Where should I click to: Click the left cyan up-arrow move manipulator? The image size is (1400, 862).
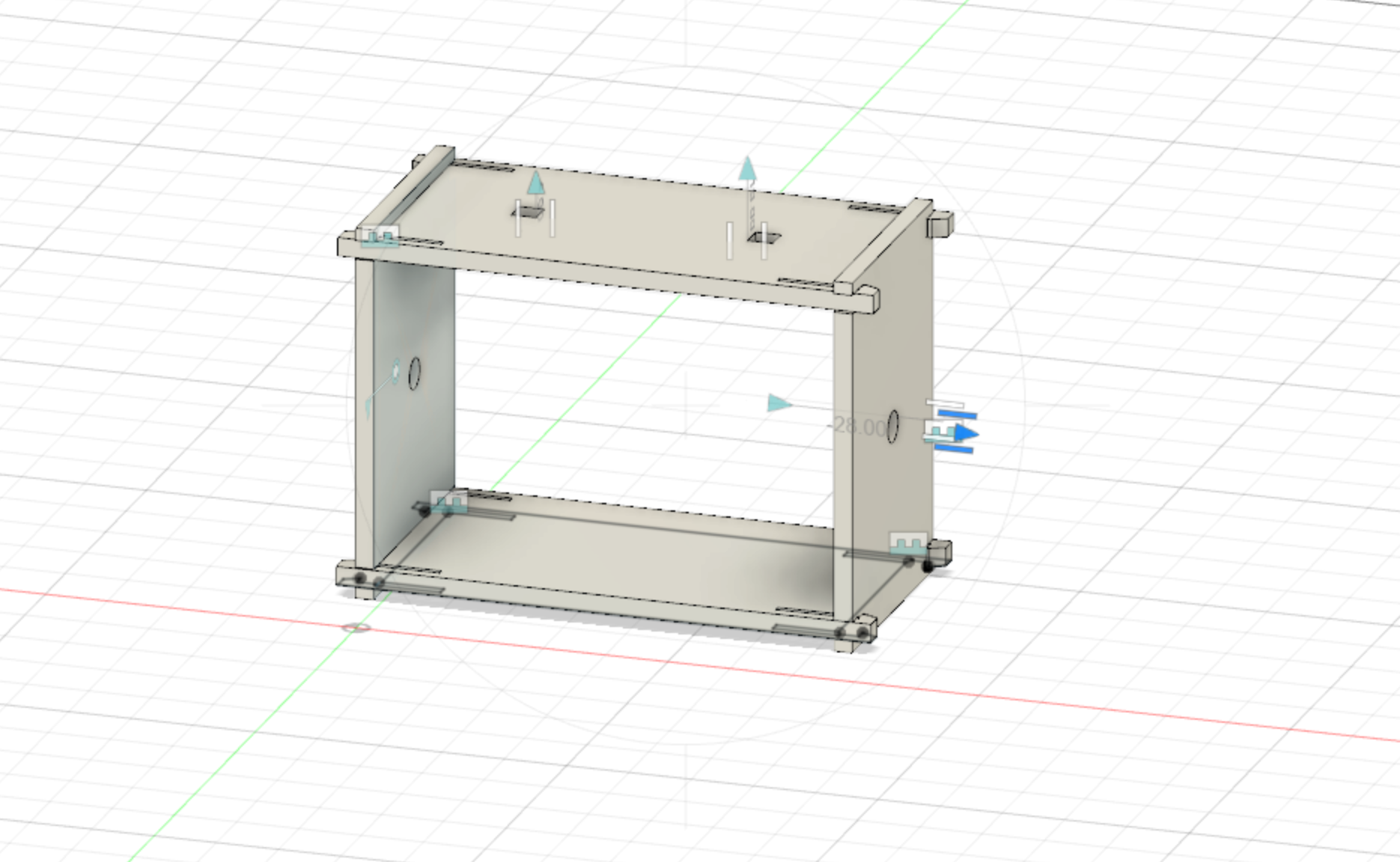coord(535,182)
